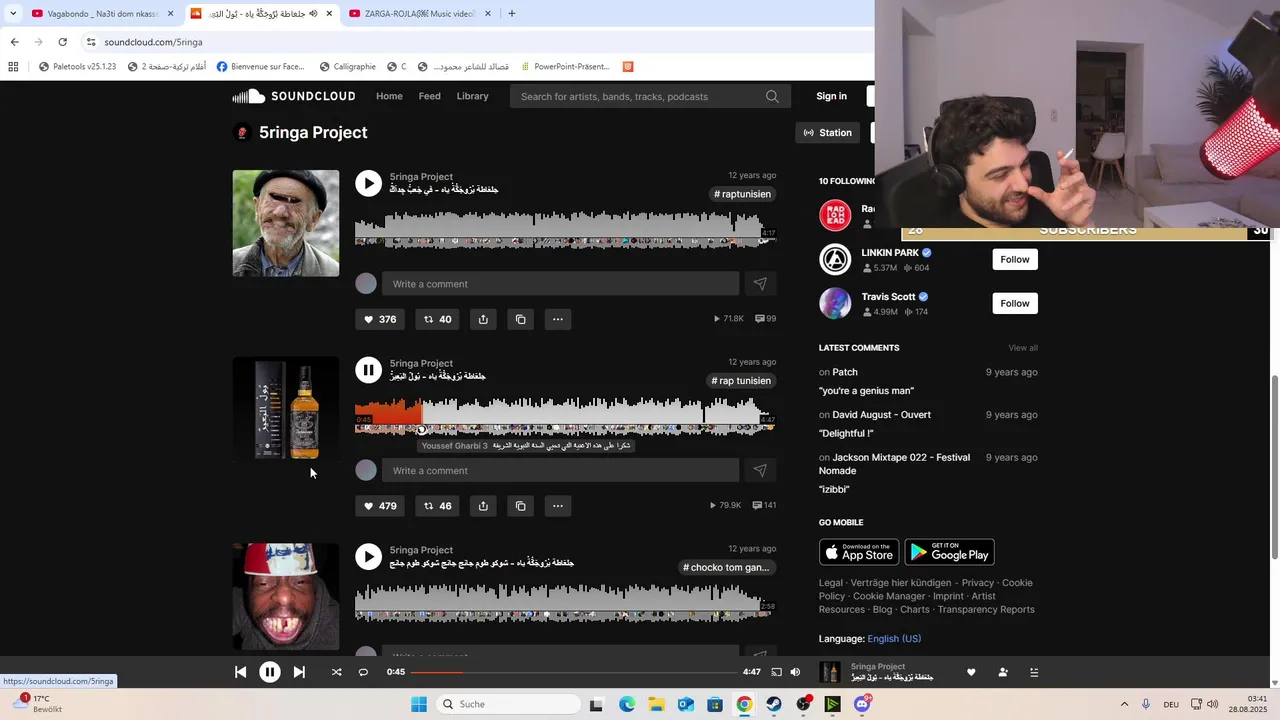Open the tab search dropdown arrow
This screenshot has width=1280, height=720.
pyautogui.click(x=14, y=14)
